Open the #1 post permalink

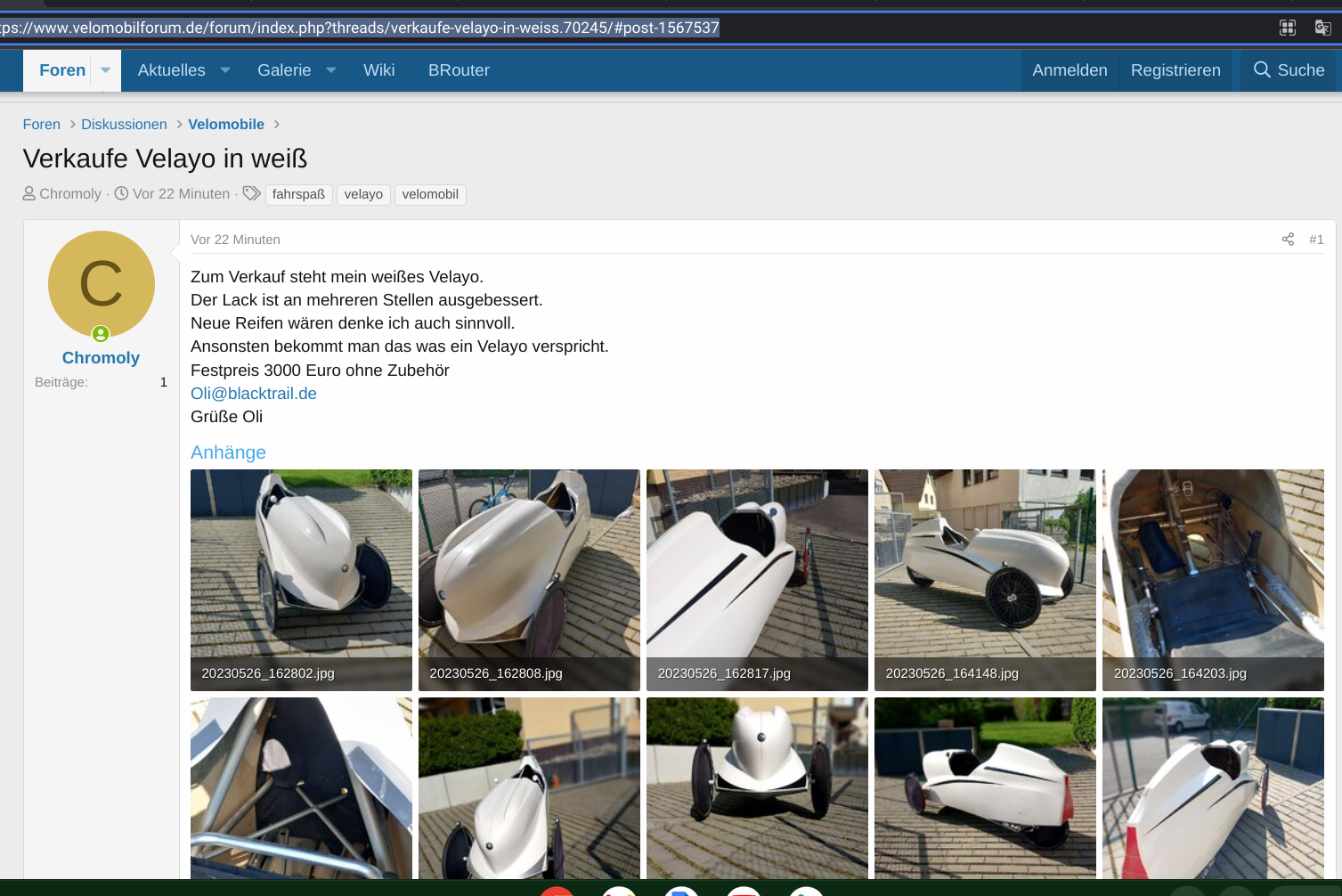(x=1316, y=240)
